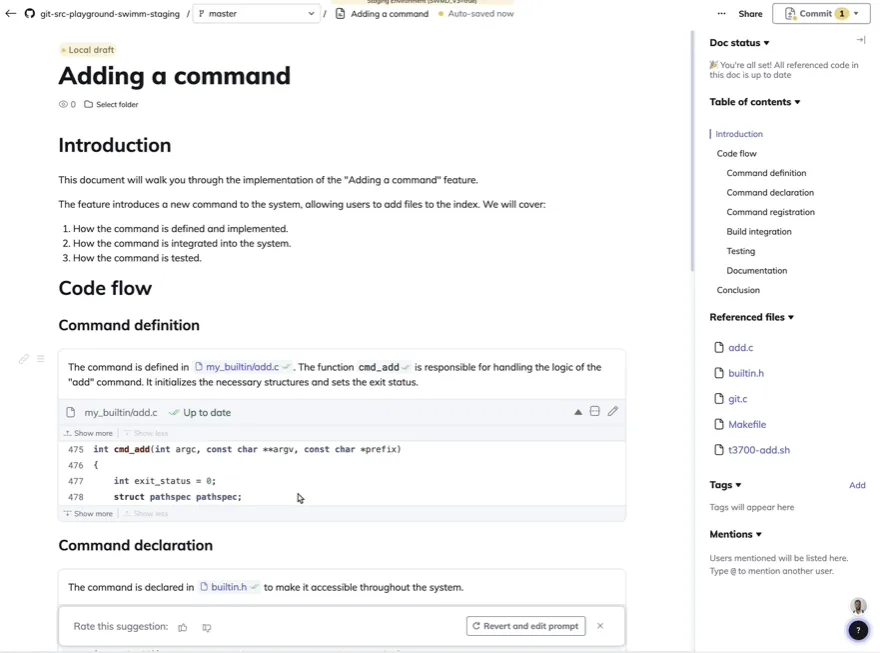Screen dimensions: 880x653
Task: Collapse the right sidebar panel
Action: (x=860, y=40)
